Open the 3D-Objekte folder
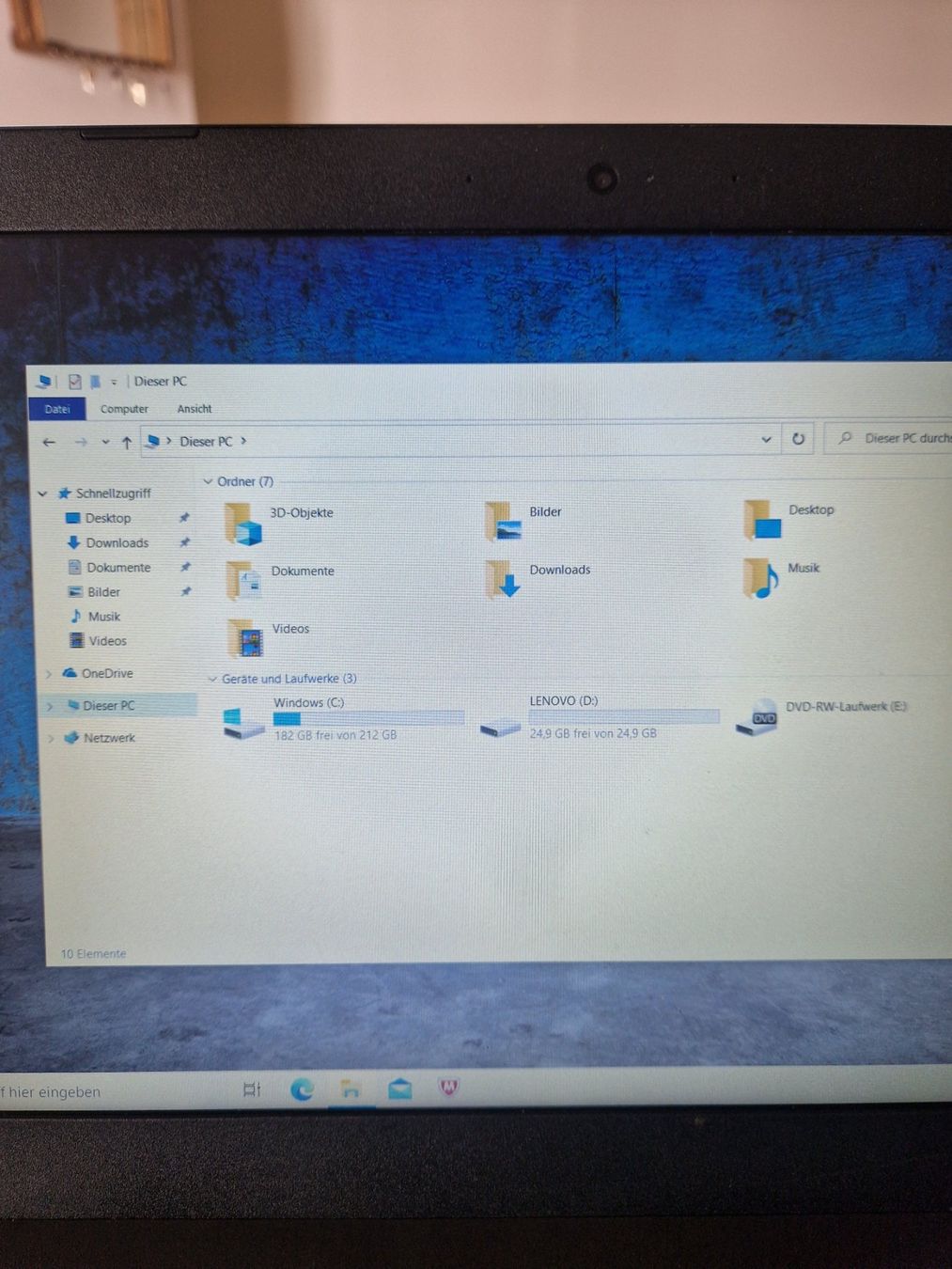This screenshot has width=952, height=1269. [280, 523]
